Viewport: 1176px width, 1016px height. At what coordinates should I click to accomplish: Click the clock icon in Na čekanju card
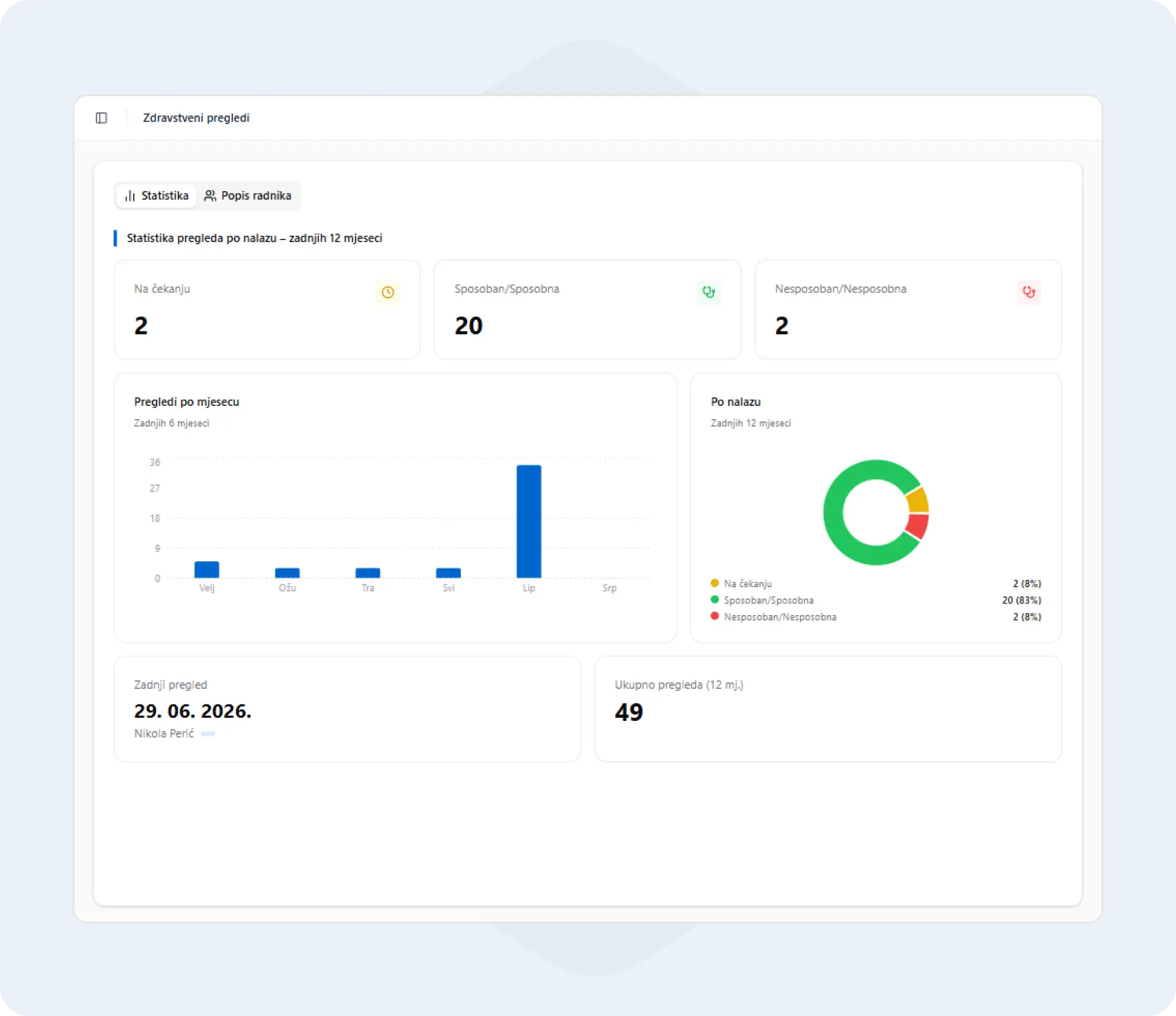pos(388,293)
